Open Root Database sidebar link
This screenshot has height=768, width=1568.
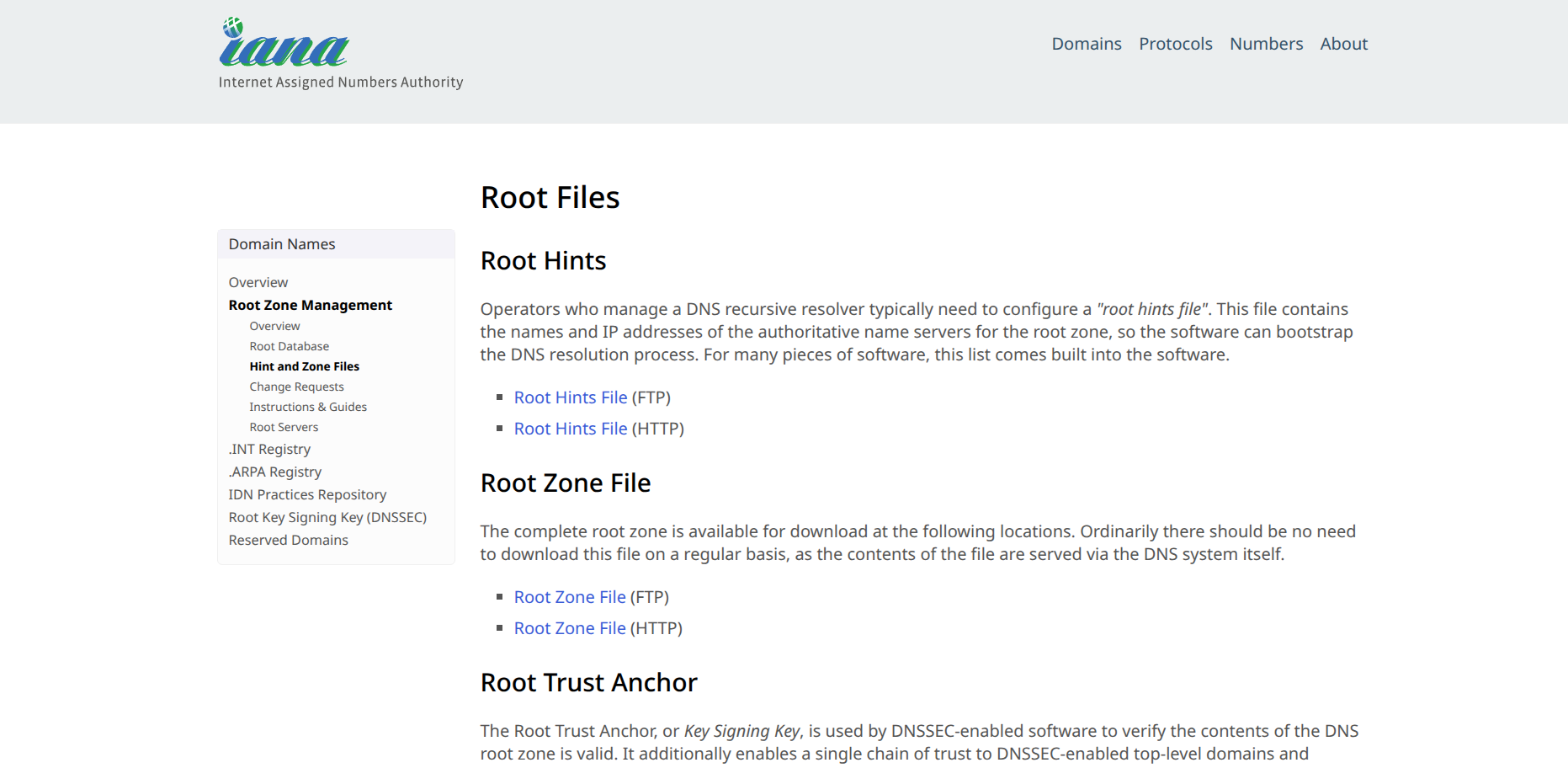290,346
